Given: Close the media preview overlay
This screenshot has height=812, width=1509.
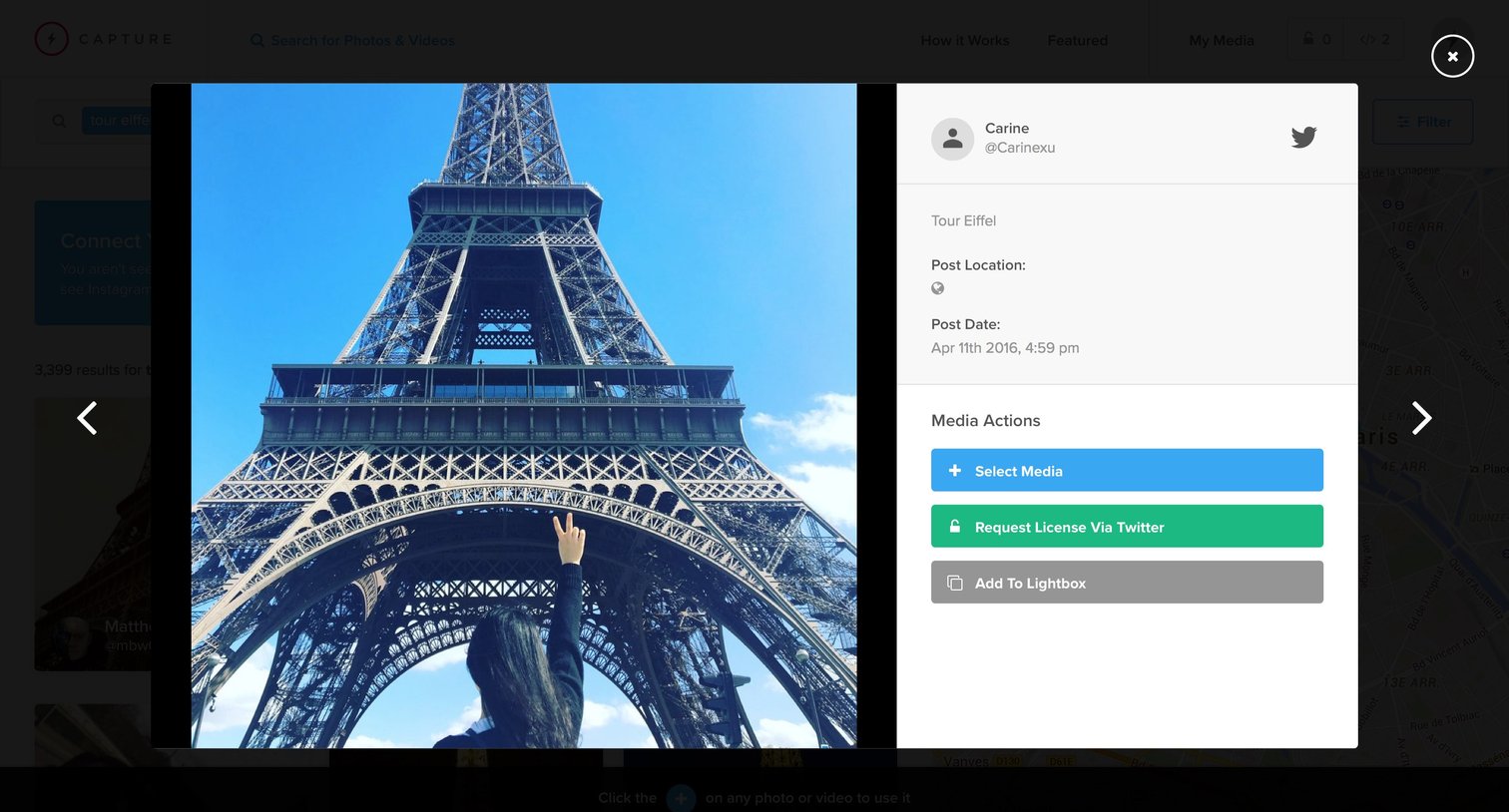Looking at the screenshot, I should [x=1452, y=56].
